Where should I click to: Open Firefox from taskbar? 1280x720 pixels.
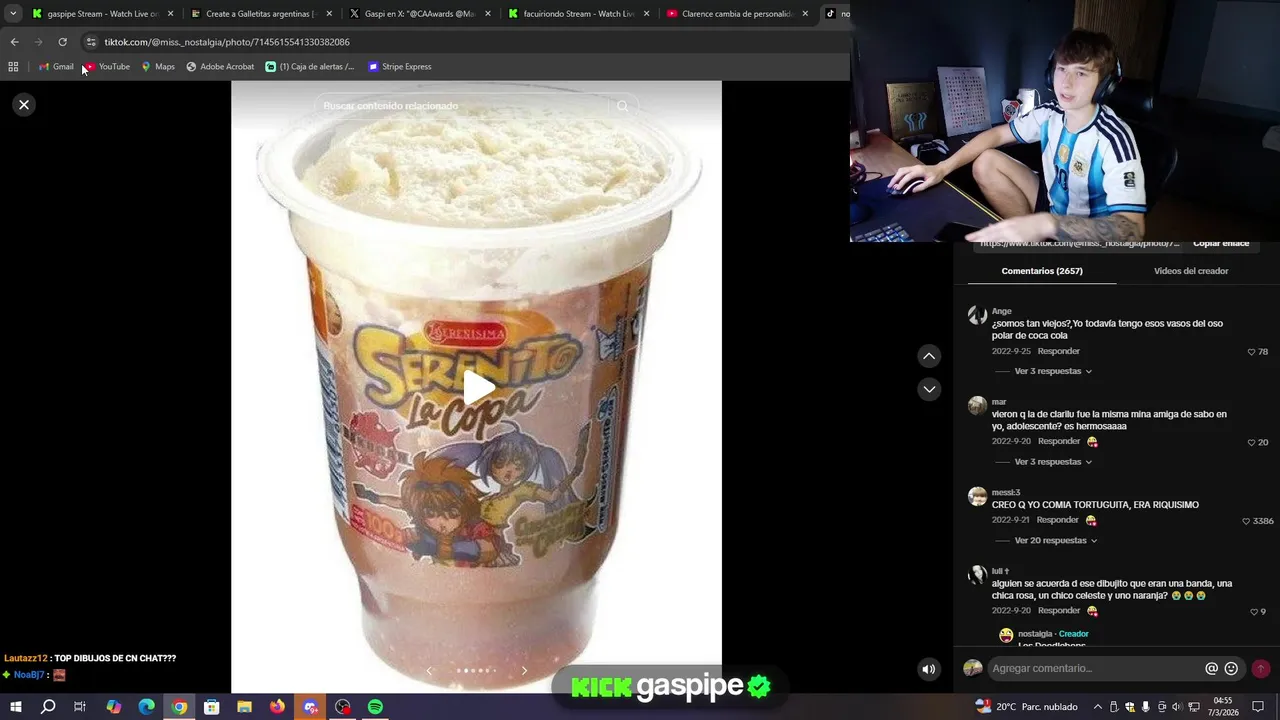(x=277, y=707)
